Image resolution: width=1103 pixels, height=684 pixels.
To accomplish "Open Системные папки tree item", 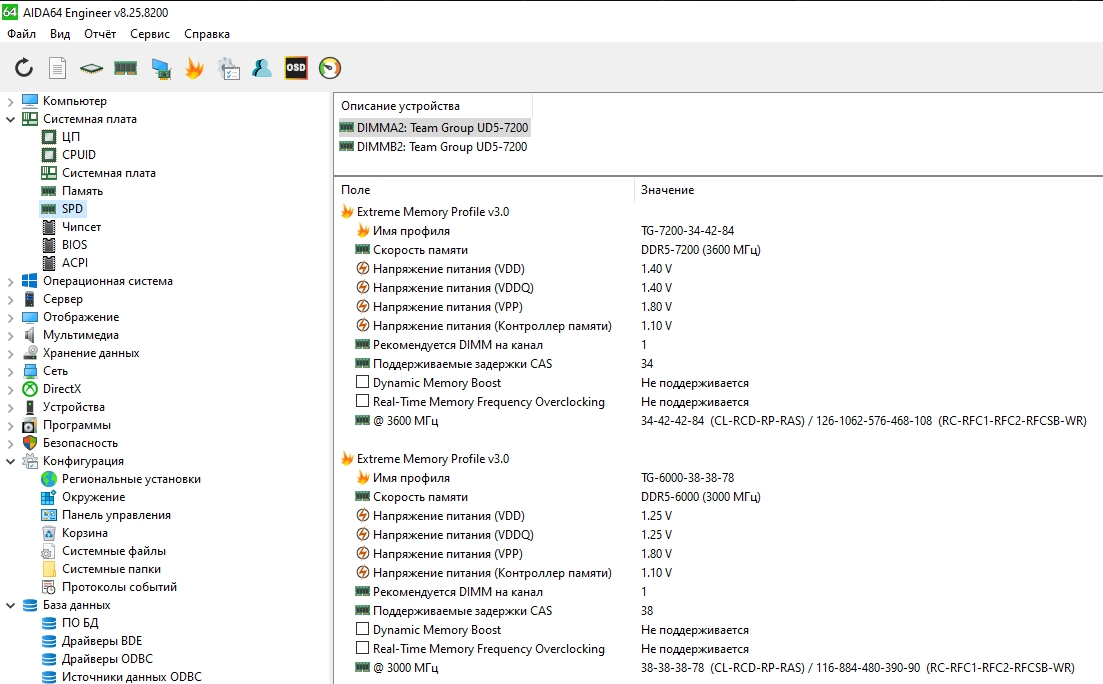I will [x=111, y=569].
